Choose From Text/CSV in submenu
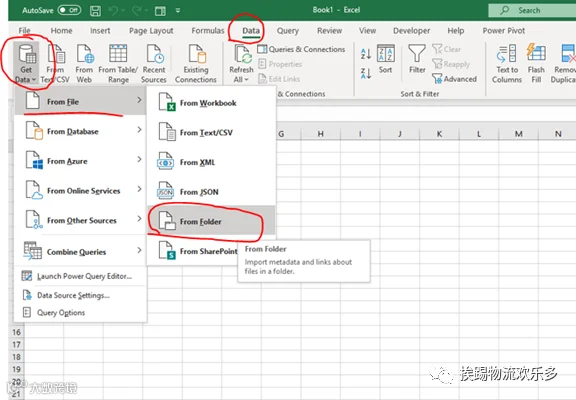 point(211,132)
